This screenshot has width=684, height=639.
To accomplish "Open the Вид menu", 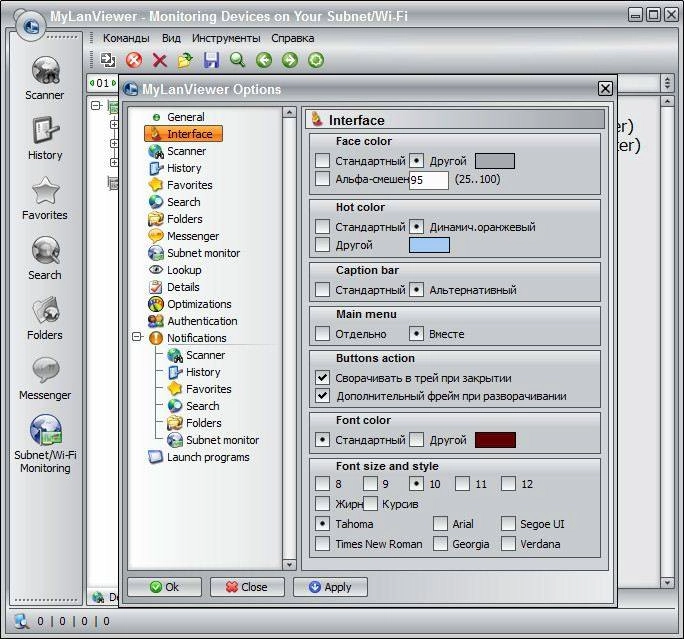I will click(x=171, y=38).
